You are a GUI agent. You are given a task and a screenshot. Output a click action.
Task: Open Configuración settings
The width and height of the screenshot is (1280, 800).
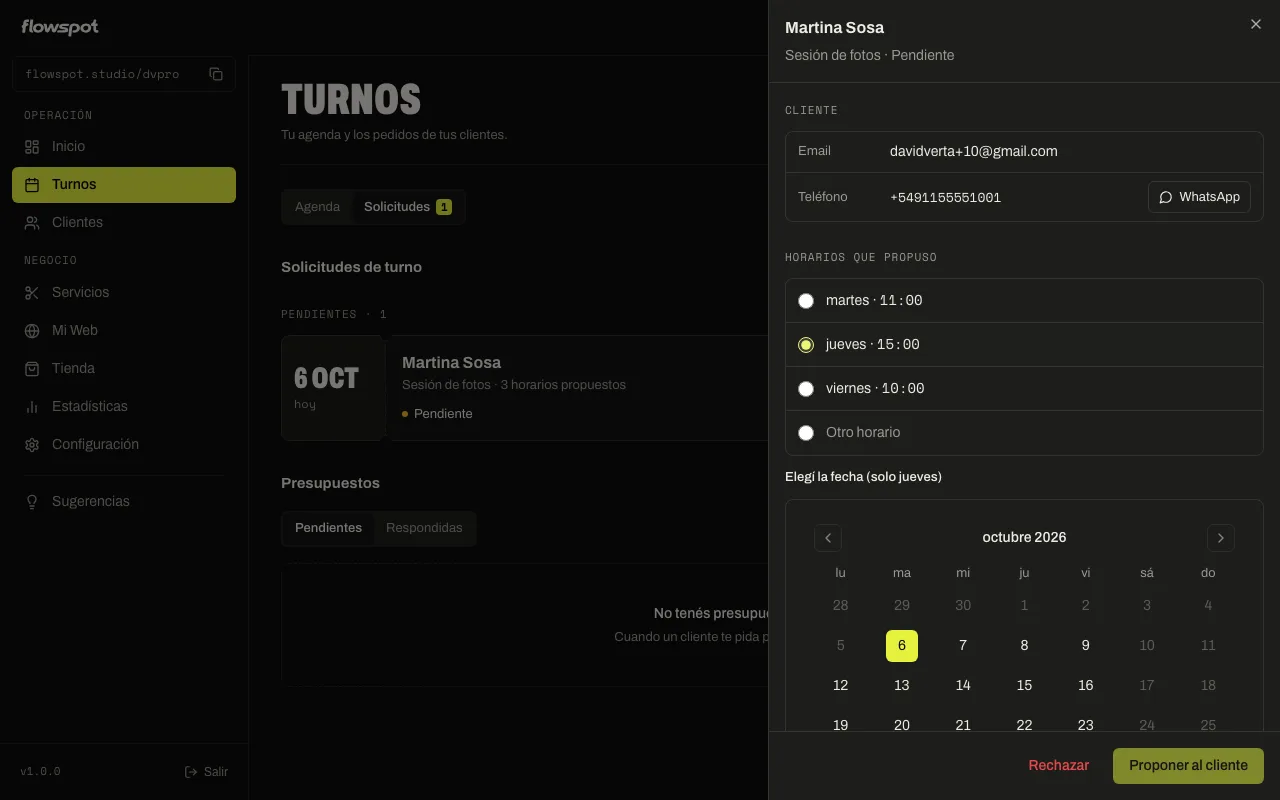point(124,444)
